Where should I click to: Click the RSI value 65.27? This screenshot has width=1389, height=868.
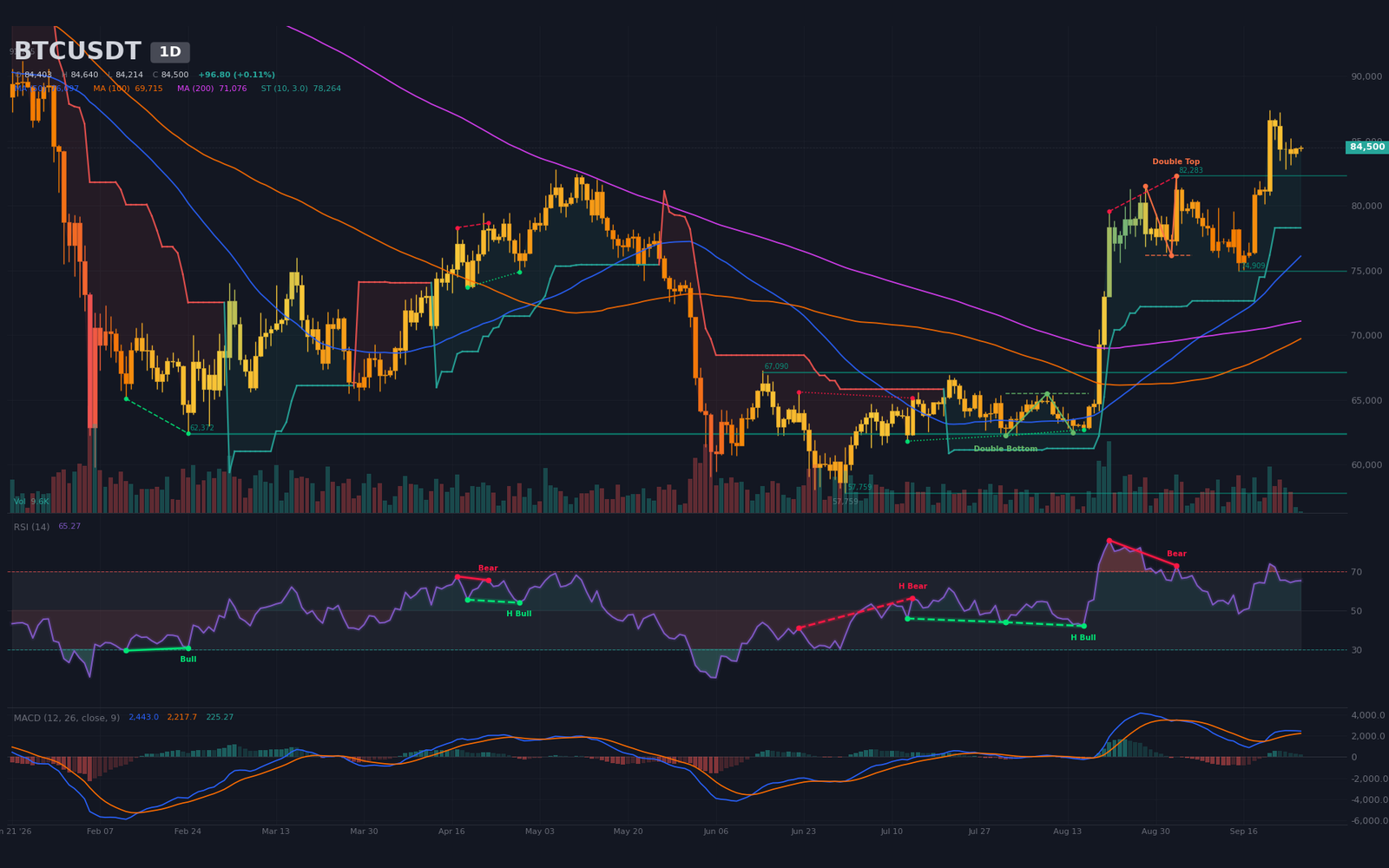tap(69, 526)
